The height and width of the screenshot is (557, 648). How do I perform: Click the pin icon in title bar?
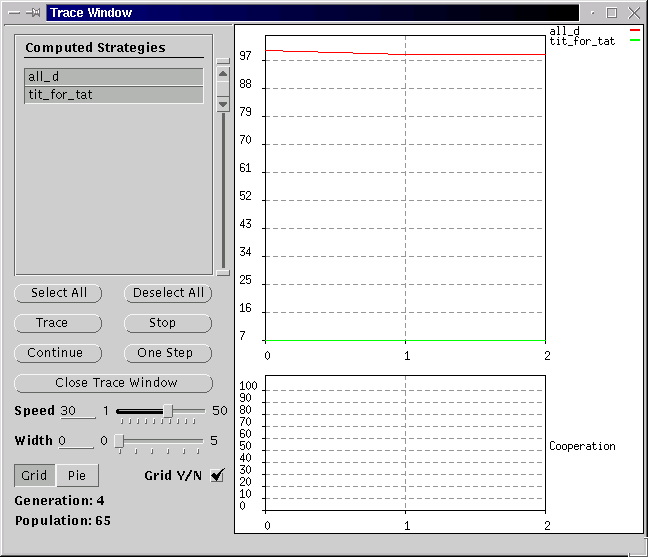point(33,13)
